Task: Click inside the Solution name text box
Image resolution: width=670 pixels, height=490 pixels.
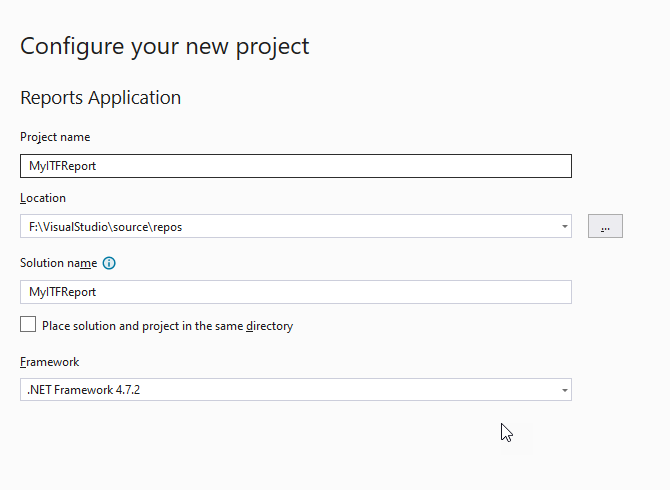Action: (296, 292)
